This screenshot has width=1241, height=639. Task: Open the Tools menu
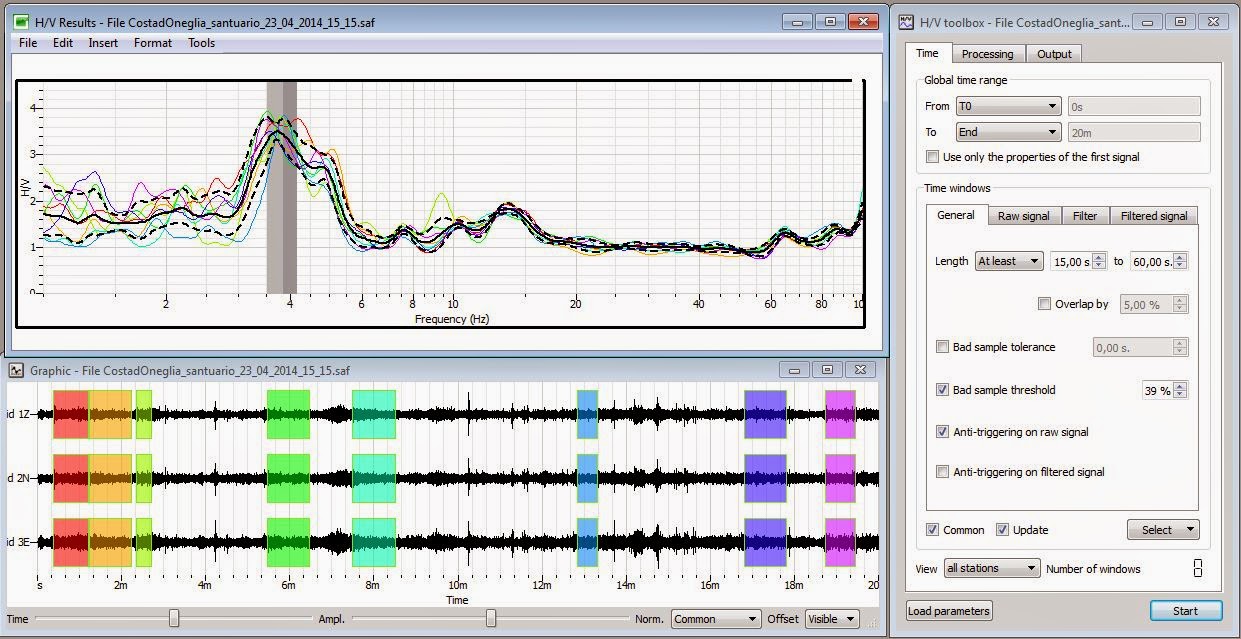pyautogui.click(x=201, y=43)
